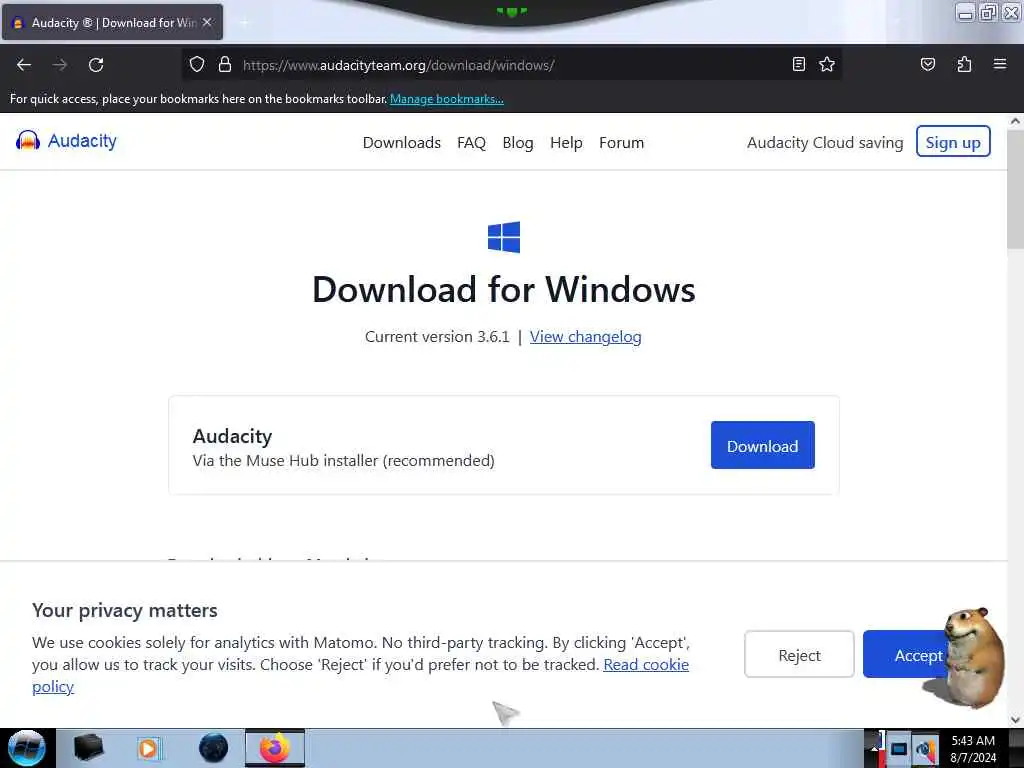Click the Sign up button
This screenshot has height=768, width=1024.
click(x=953, y=142)
